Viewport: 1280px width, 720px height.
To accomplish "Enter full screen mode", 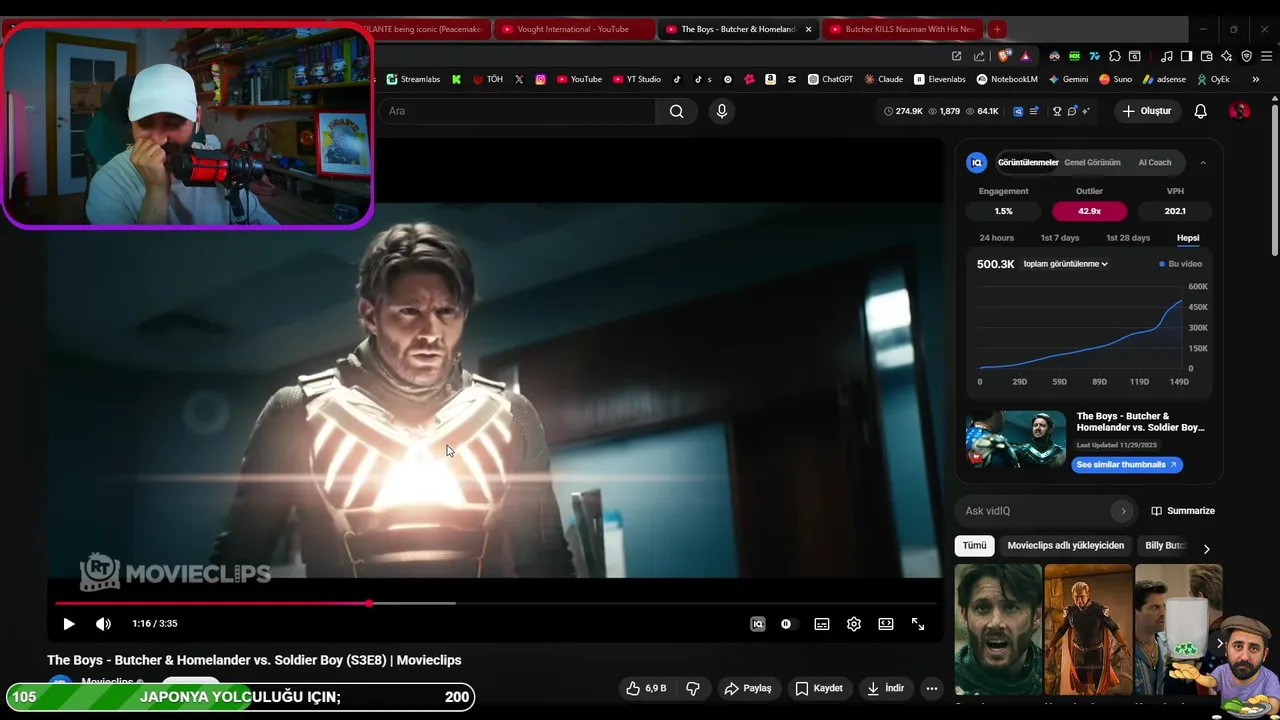I will click(x=918, y=624).
